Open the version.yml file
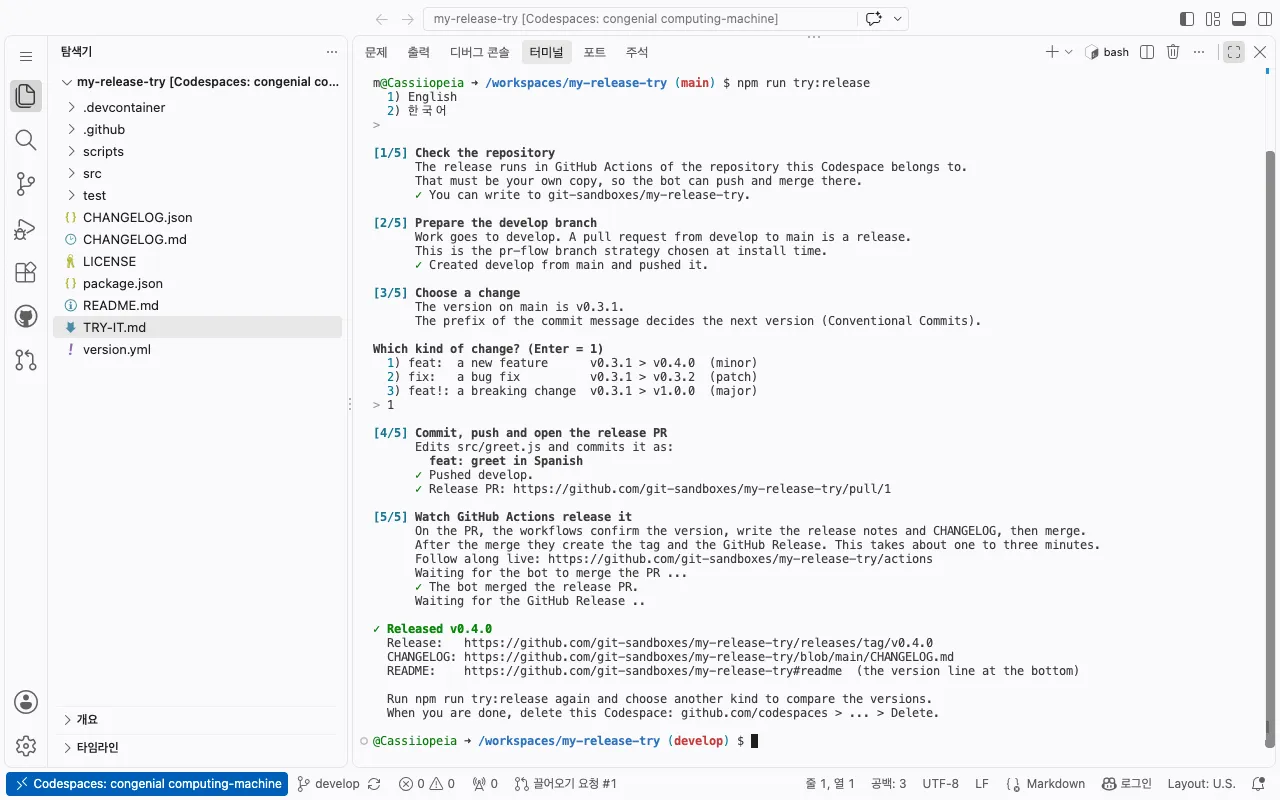 click(x=197, y=349)
